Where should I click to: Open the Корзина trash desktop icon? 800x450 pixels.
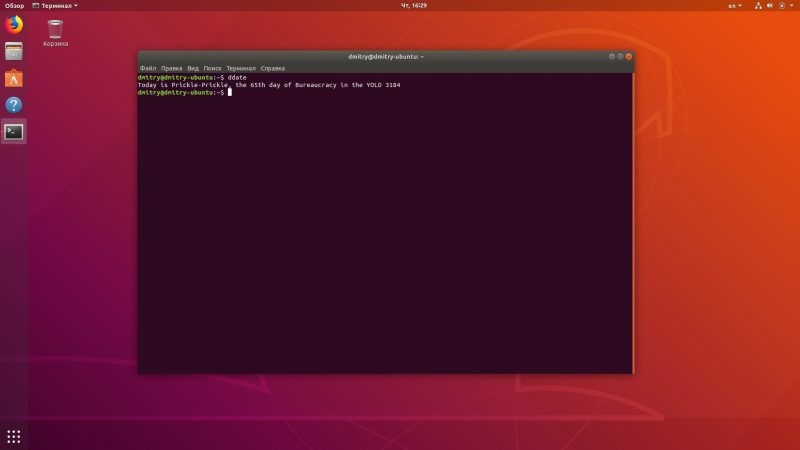pyautogui.click(x=55, y=33)
